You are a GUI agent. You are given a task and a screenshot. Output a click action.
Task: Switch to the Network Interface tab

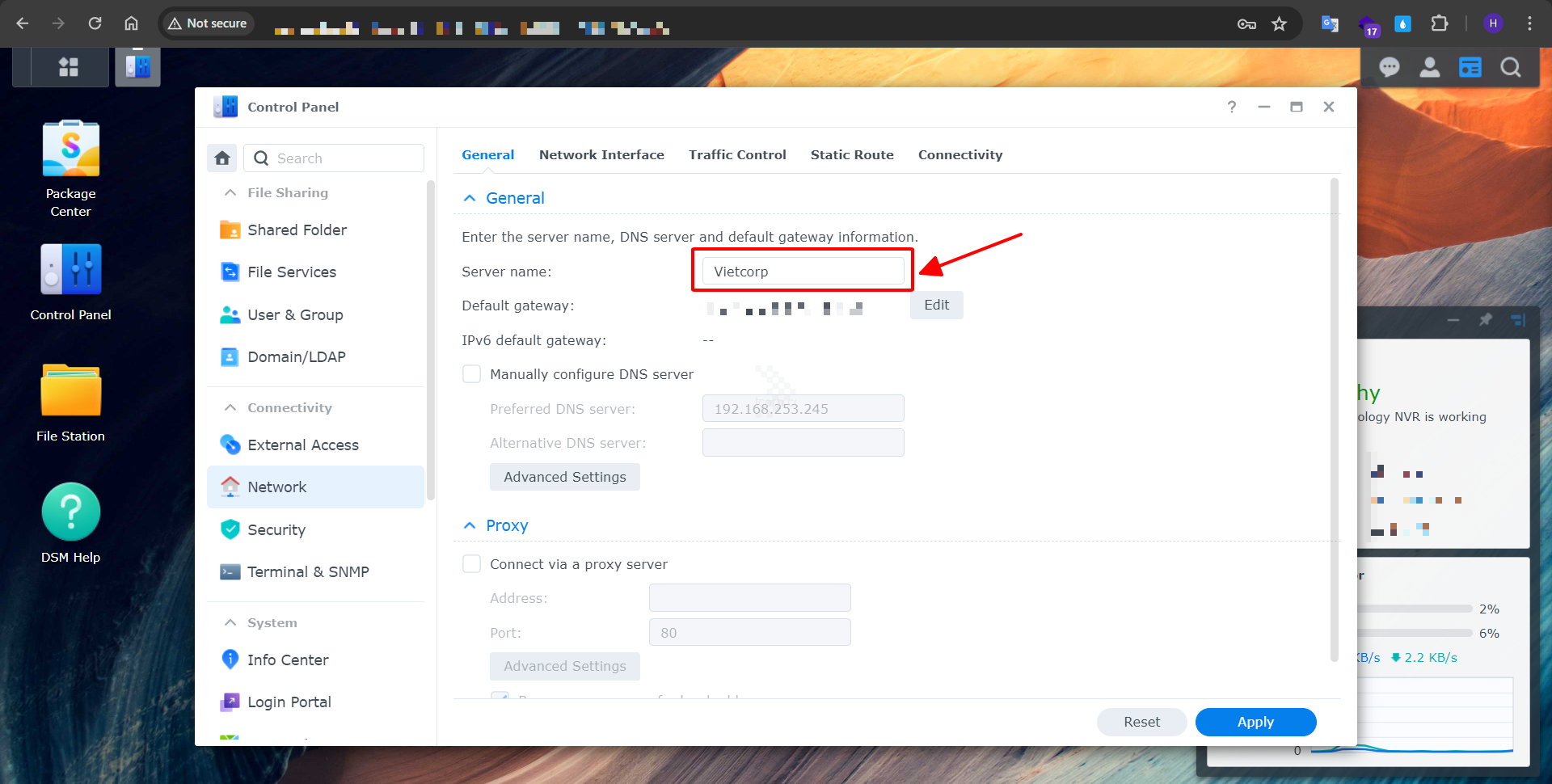601,155
